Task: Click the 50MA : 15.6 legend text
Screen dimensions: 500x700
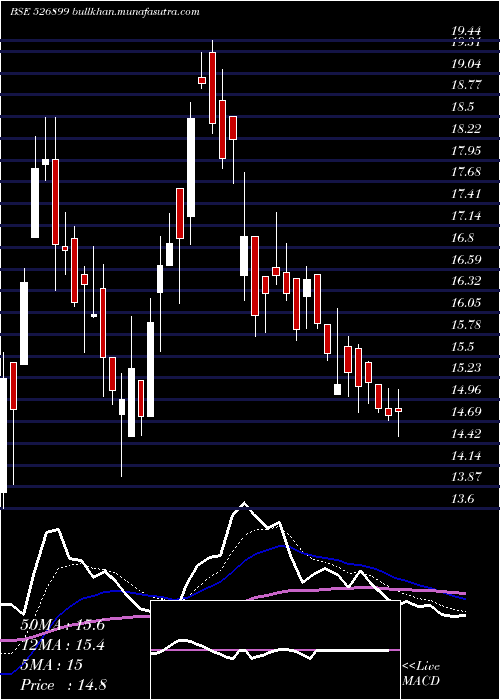Action: [x=62, y=625]
